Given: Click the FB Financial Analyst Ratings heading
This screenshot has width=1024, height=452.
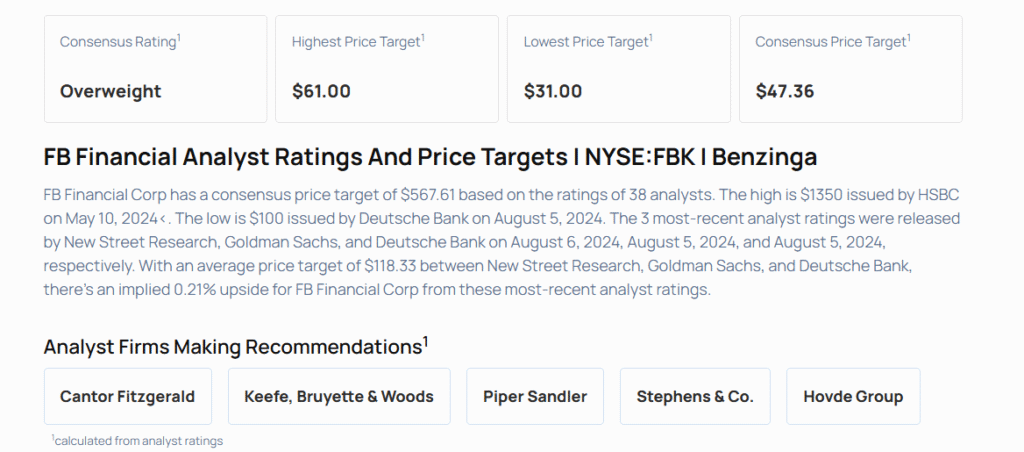Looking at the screenshot, I should point(430,157).
